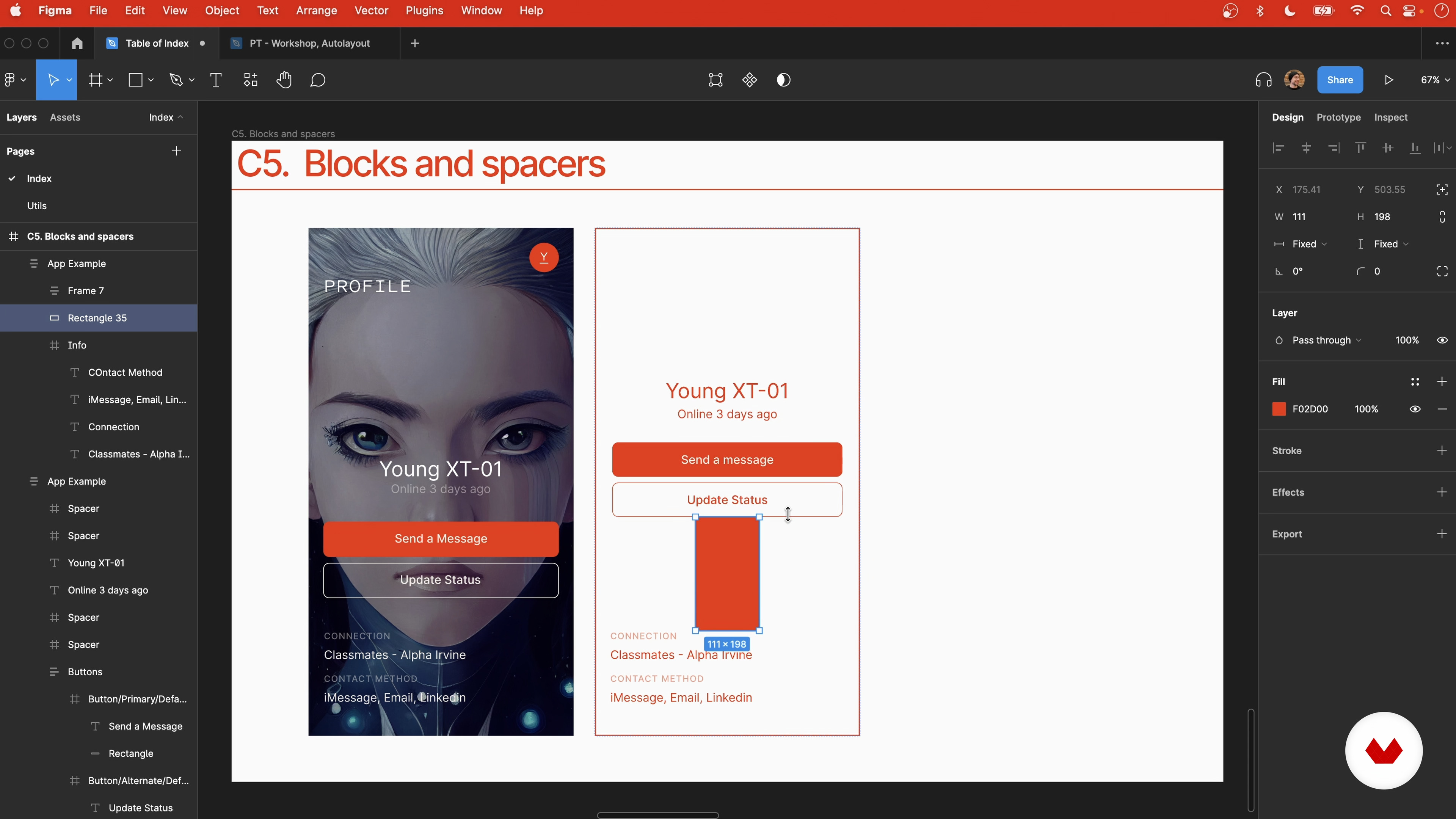This screenshot has width=1456, height=819.
Task: Collapse the Index pages list
Action: point(166,117)
